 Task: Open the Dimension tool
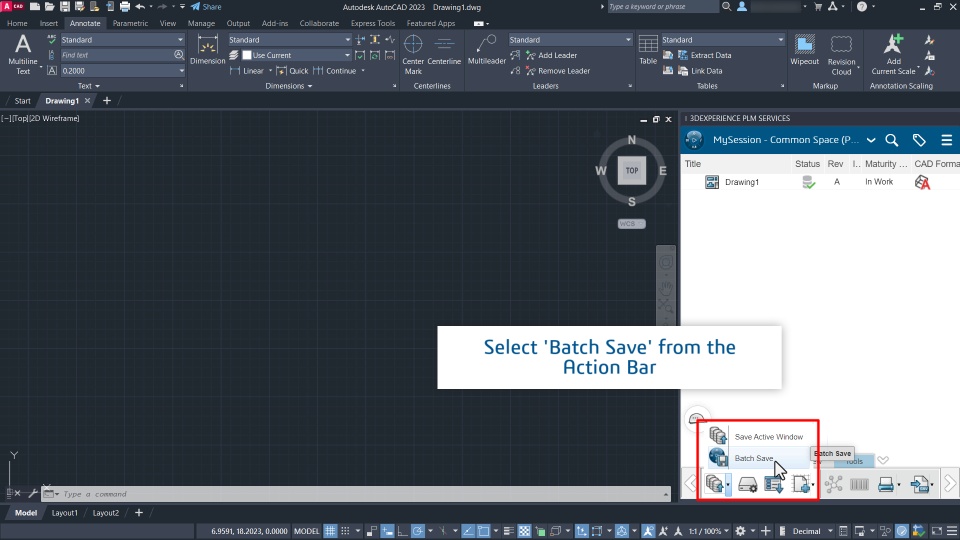click(208, 50)
